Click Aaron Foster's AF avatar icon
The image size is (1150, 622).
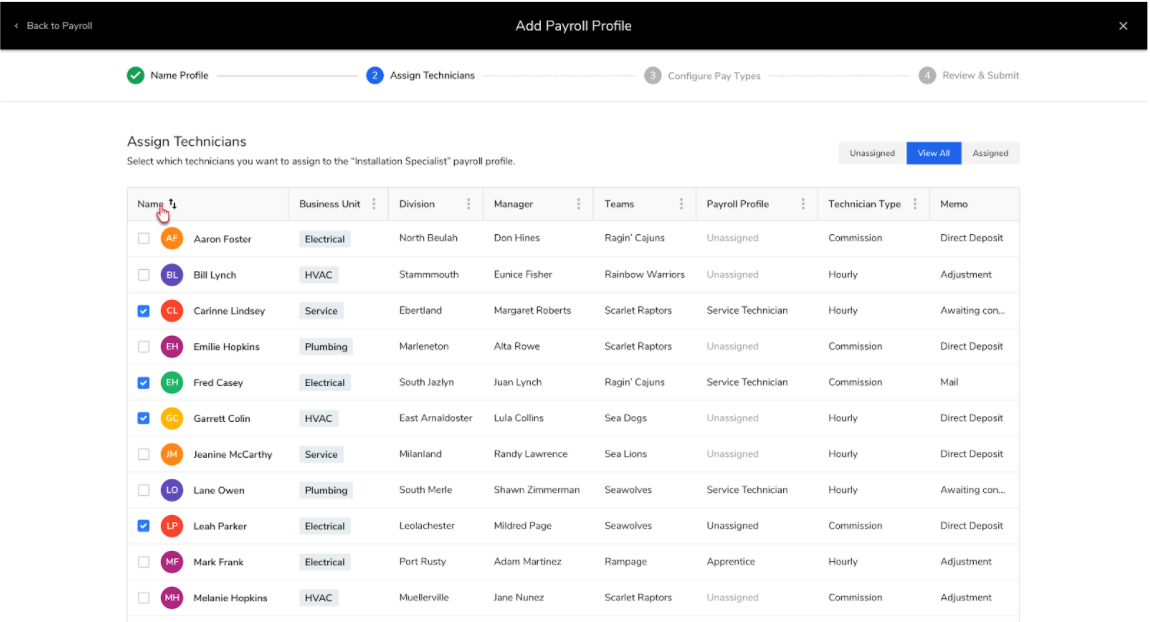[172, 238]
